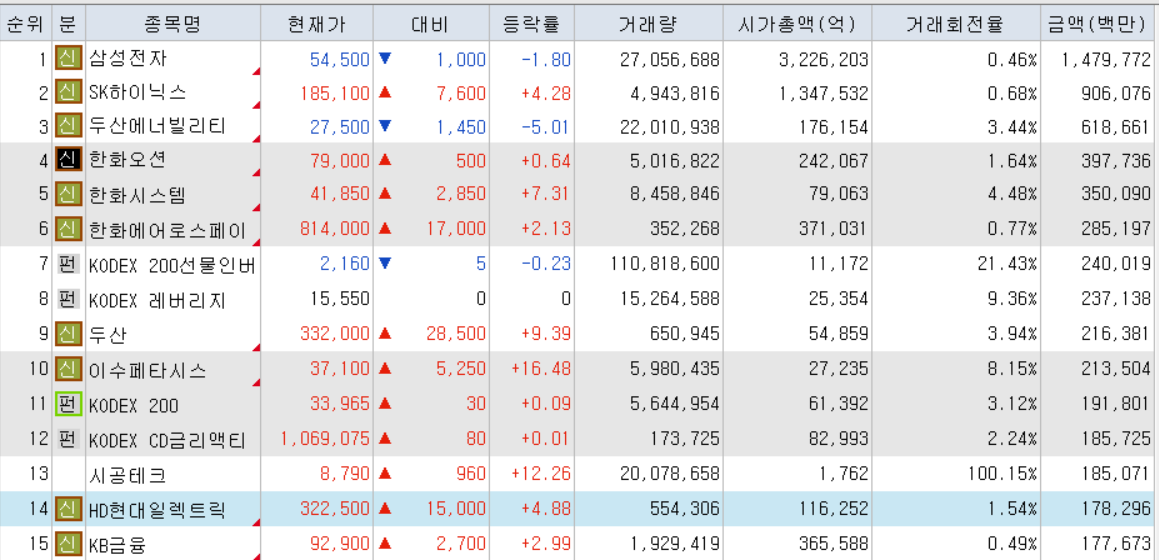Click the volume value 27,056,688

pos(670,59)
